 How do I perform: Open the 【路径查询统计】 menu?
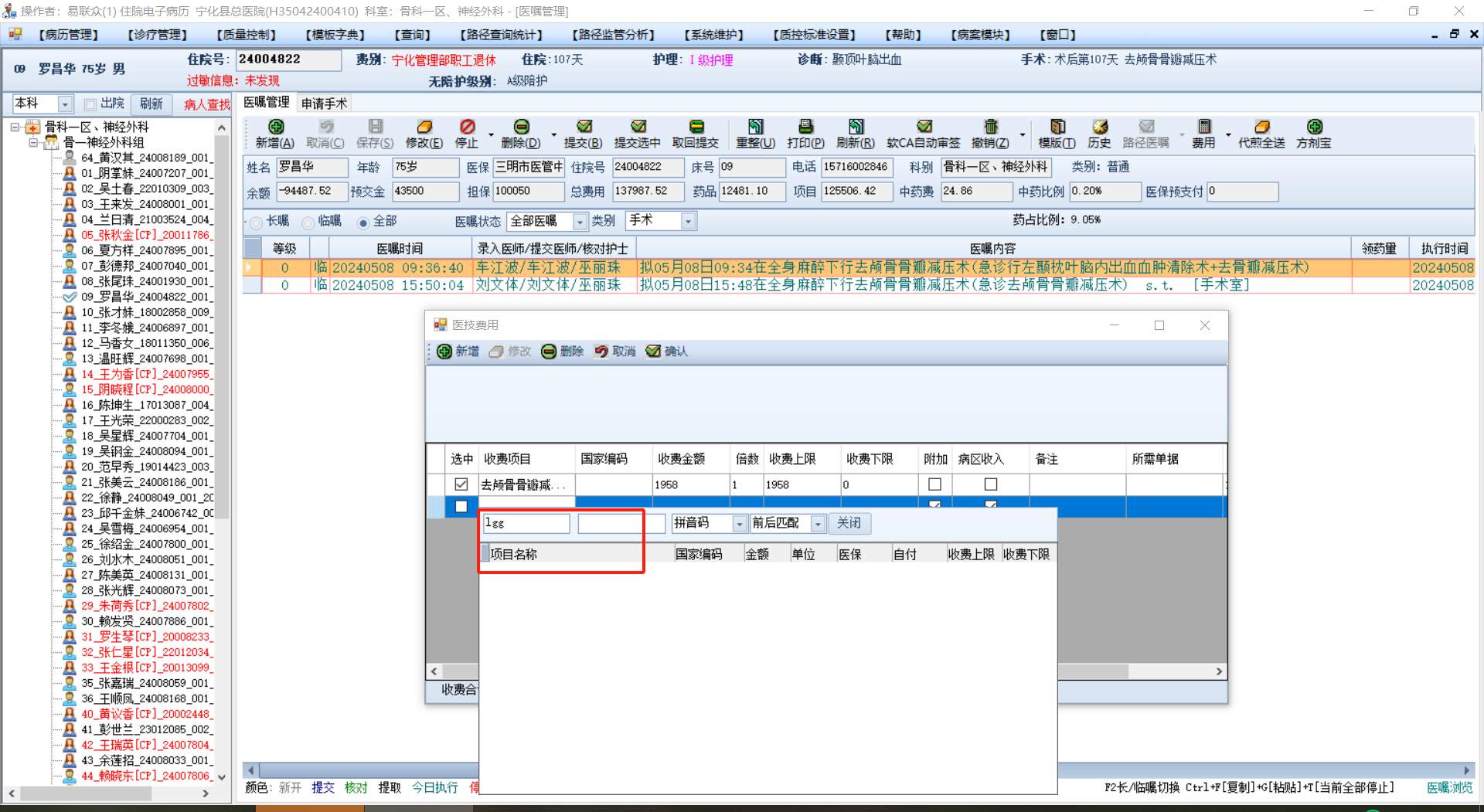pyautogui.click(x=501, y=35)
